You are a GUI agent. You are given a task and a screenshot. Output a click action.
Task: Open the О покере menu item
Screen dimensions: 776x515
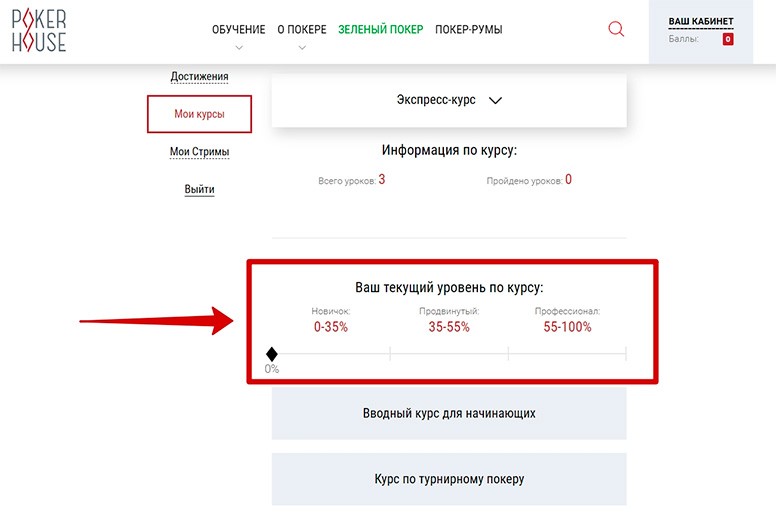click(302, 29)
